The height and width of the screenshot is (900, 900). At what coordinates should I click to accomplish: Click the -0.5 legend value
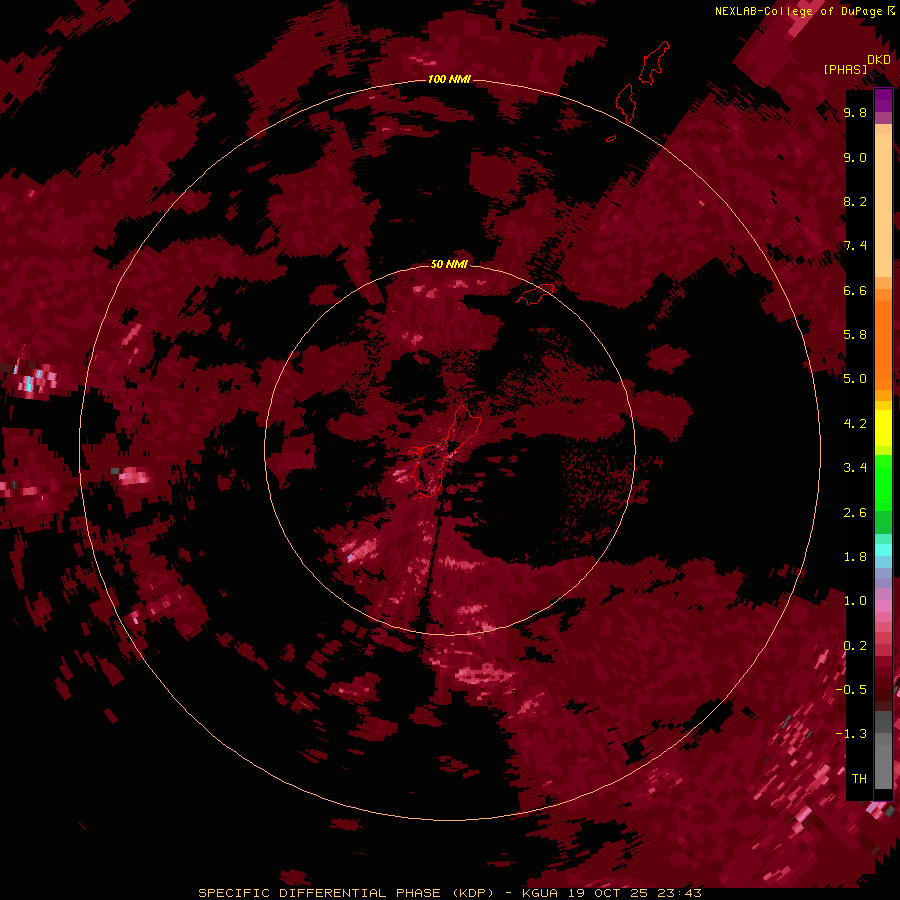[x=851, y=690]
